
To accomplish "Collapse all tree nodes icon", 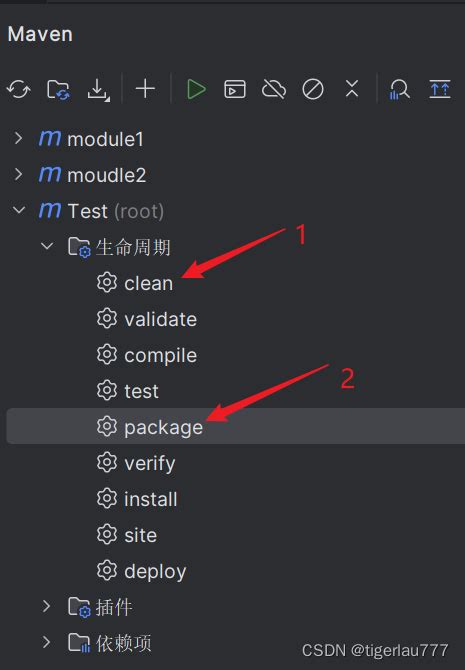I will [352, 89].
